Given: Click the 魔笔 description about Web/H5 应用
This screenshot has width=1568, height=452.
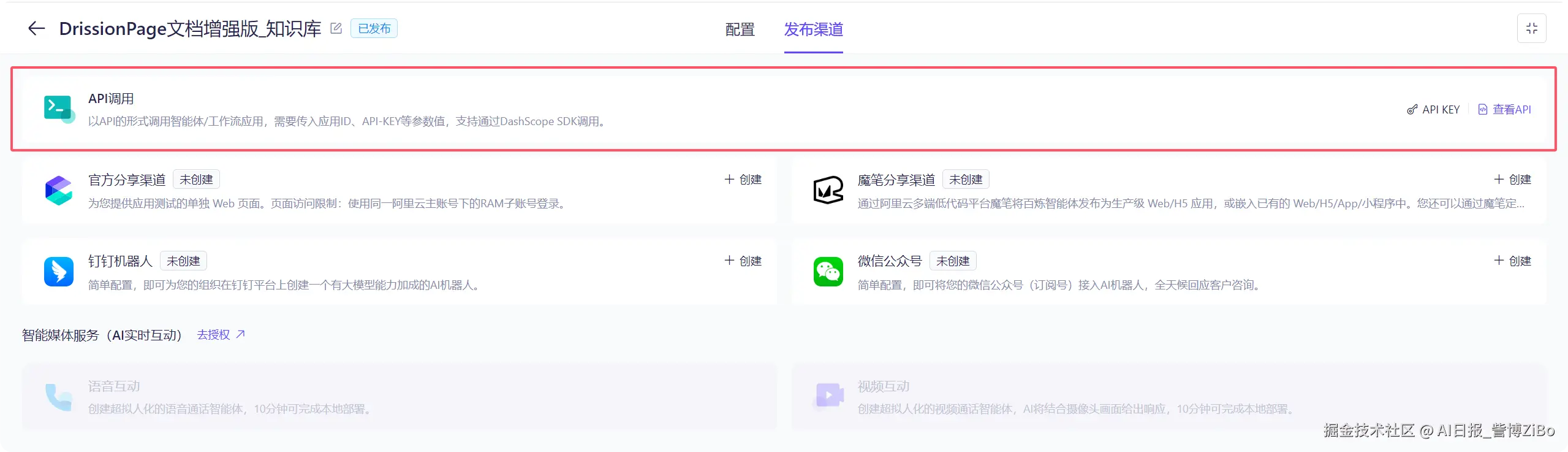Looking at the screenshot, I should point(1191,204).
